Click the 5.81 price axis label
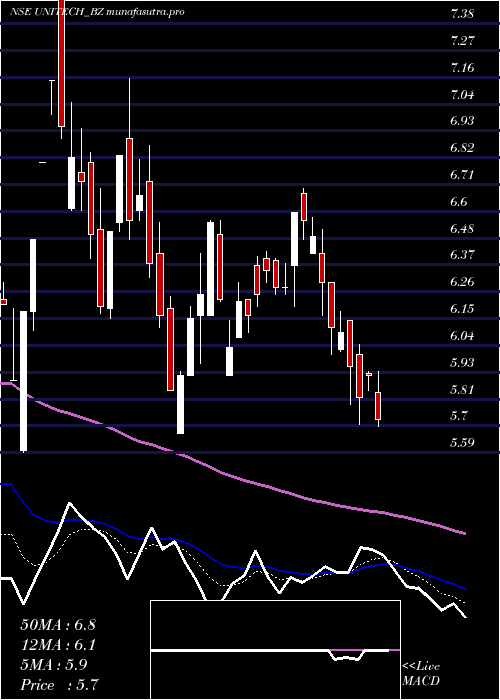 [462, 389]
